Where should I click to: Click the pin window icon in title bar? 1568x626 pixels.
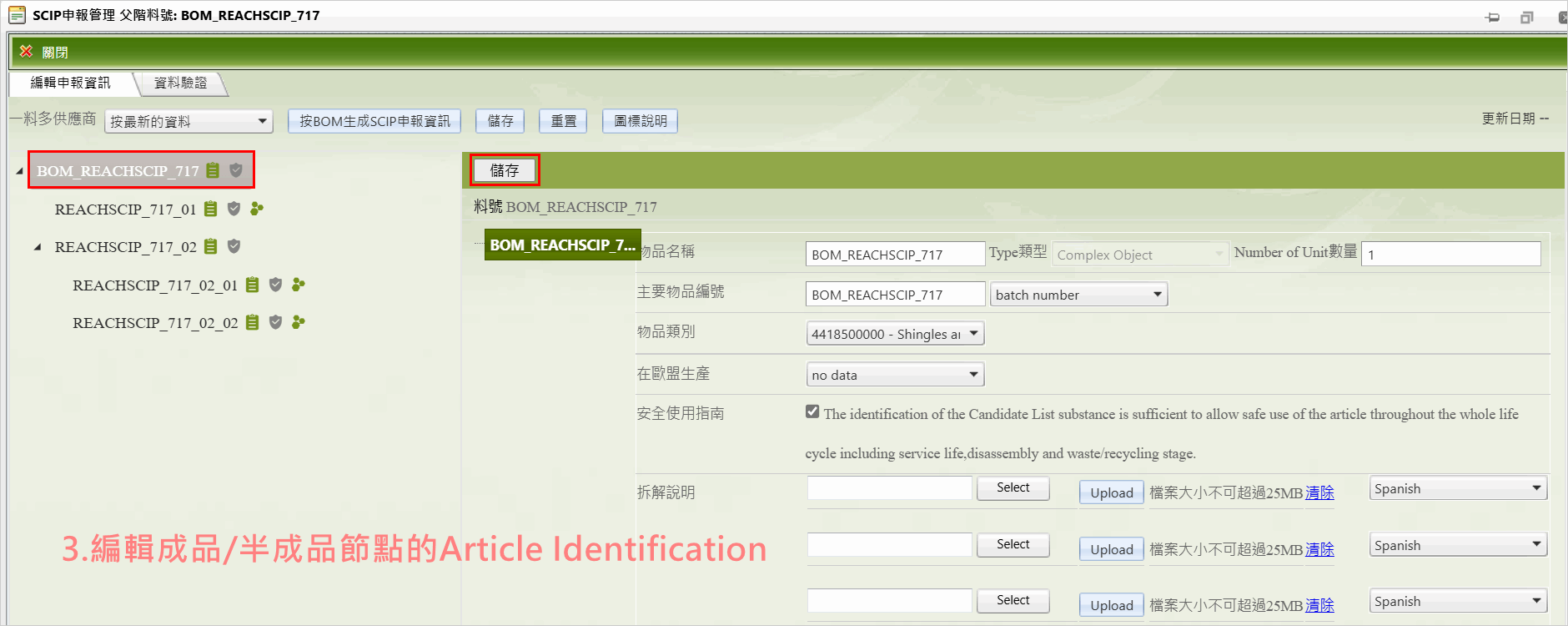[1493, 18]
